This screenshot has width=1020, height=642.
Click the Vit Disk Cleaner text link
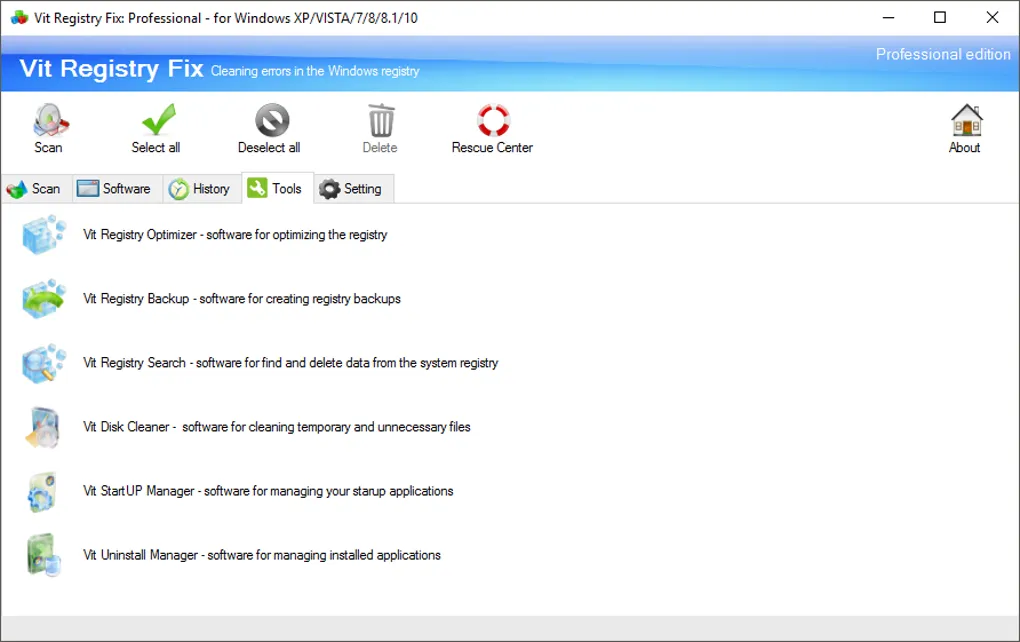coord(275,427)
